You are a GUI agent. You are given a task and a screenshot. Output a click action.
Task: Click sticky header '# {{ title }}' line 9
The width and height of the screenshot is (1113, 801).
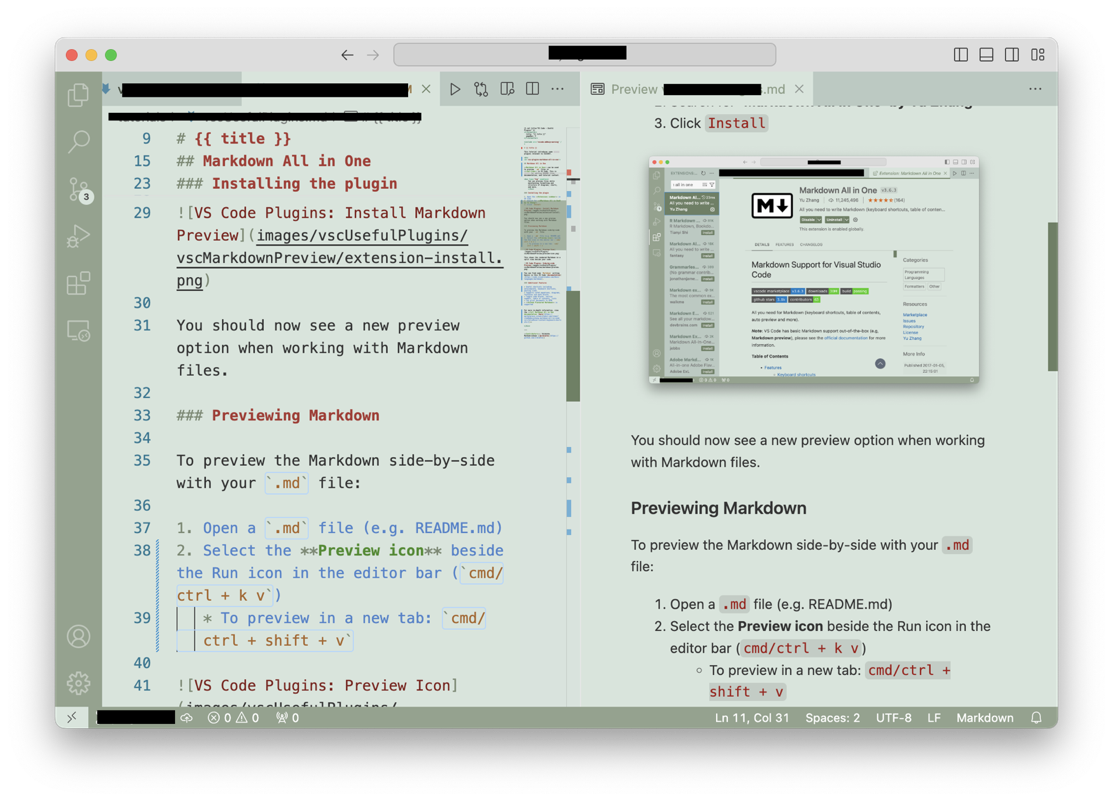click(234, 138)
